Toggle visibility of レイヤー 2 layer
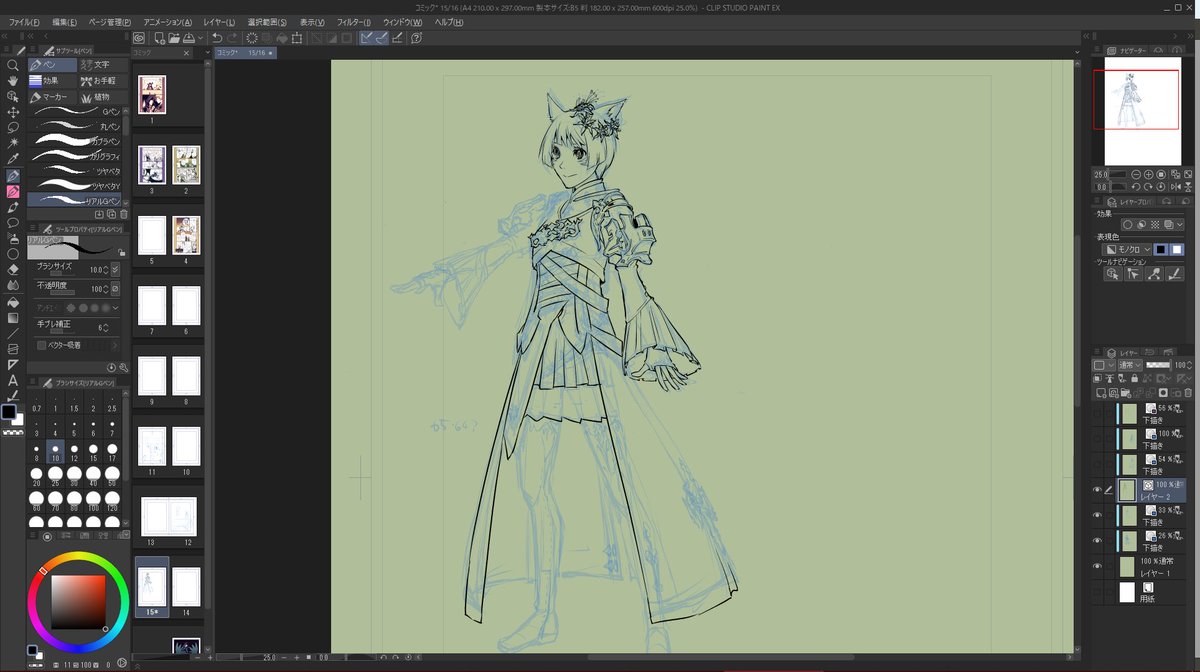The height and width of the screenshot is (672, 1200). click(x=1097, y=490)
